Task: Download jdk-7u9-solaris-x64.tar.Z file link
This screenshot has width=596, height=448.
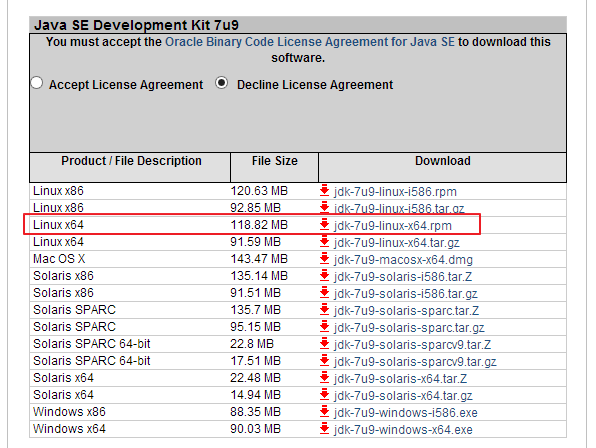Action: (400, 378)
